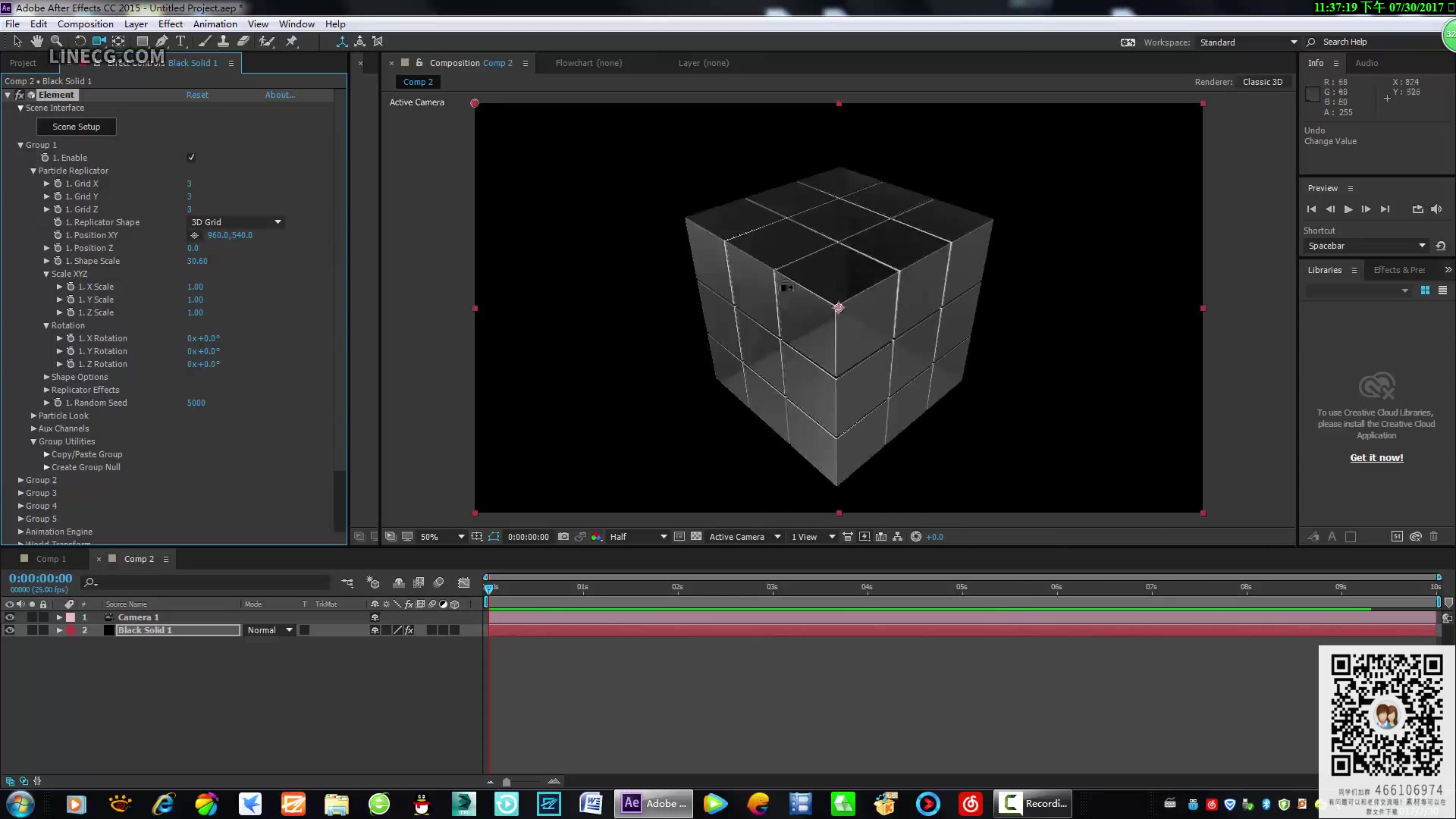Click the snapshot camera icon in viewer
This screenshot has height=819, width=1456.
pos(563,537)
